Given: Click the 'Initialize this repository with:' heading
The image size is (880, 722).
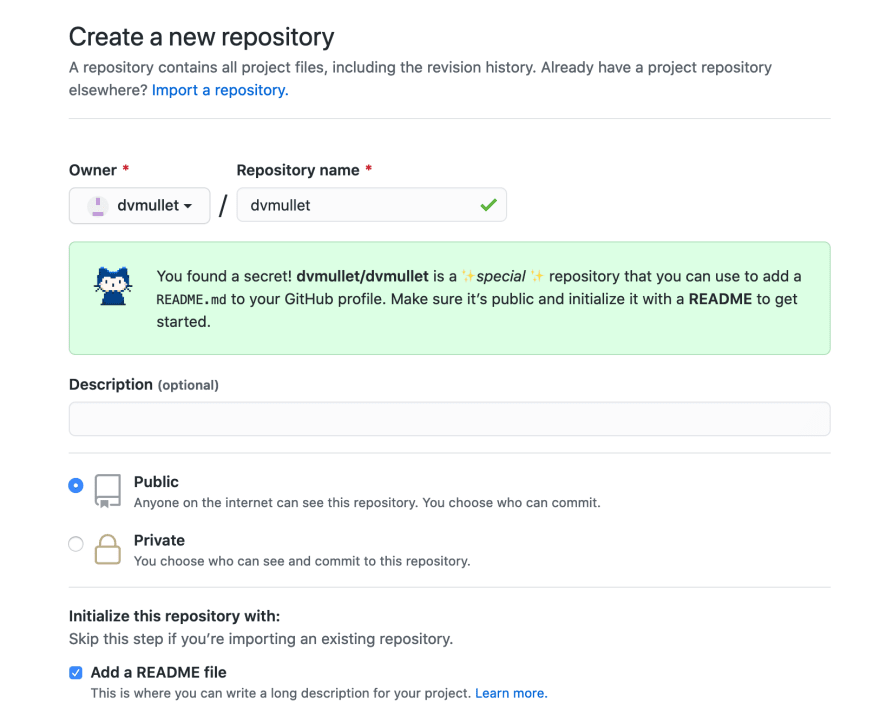Looking at the screenshot, I should pos(175,616).
